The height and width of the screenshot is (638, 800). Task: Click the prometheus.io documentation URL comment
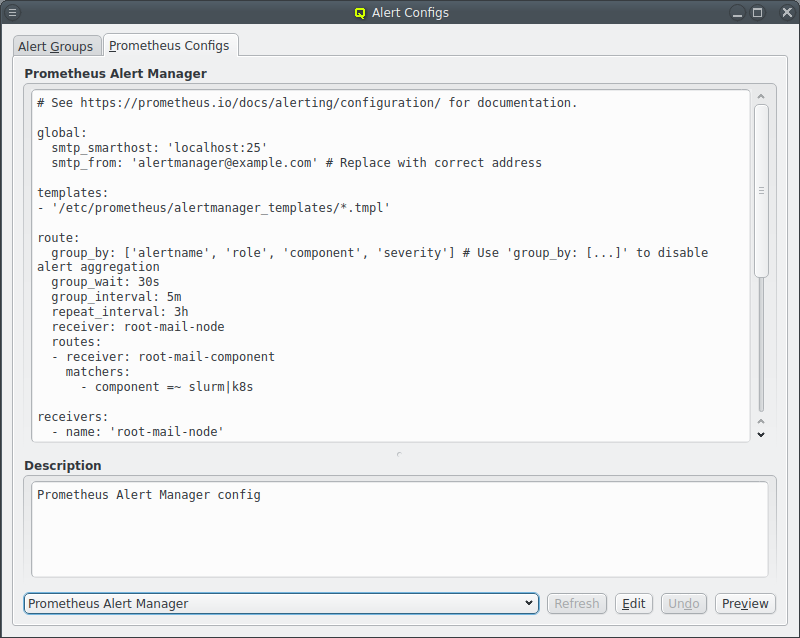[307, 103]
